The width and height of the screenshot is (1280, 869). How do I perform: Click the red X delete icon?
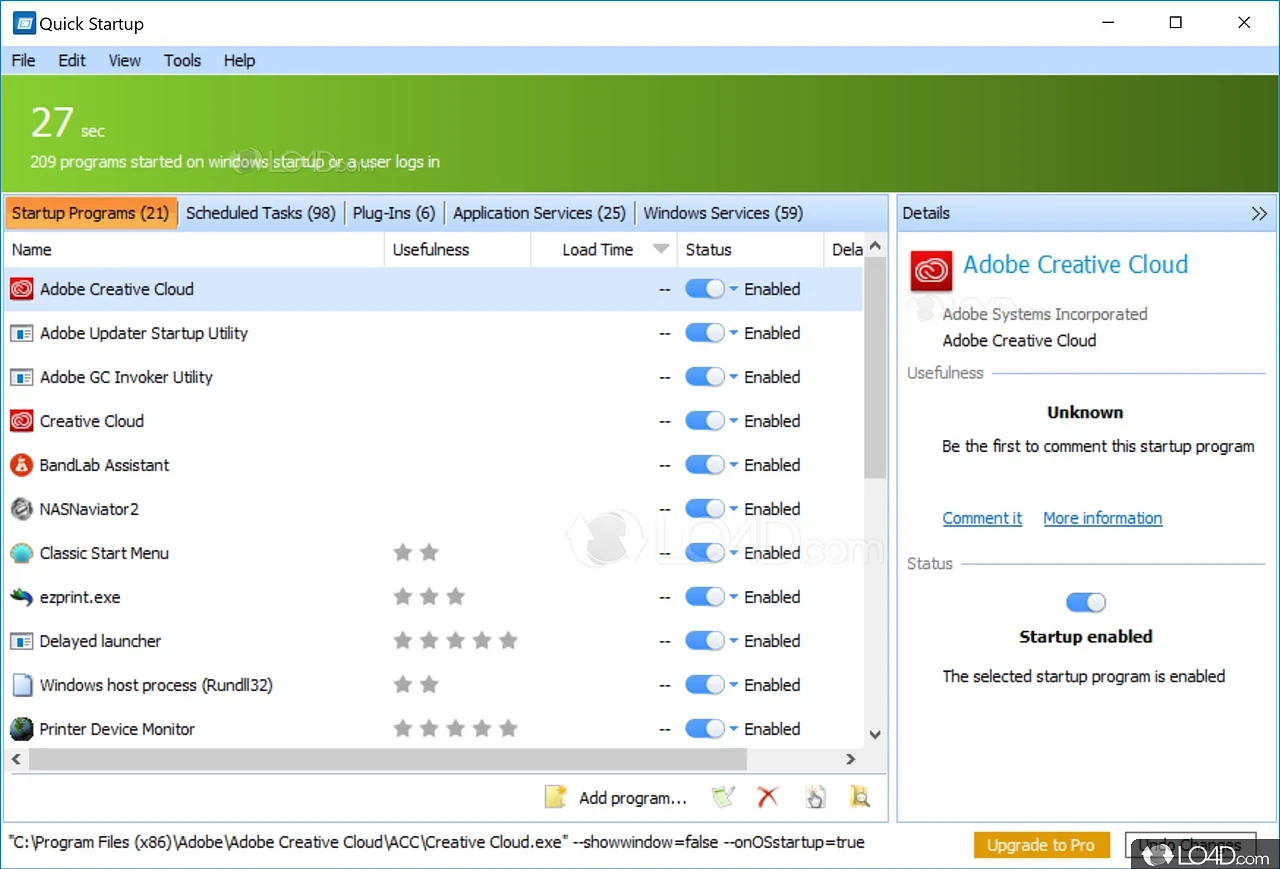pos(768,796)
